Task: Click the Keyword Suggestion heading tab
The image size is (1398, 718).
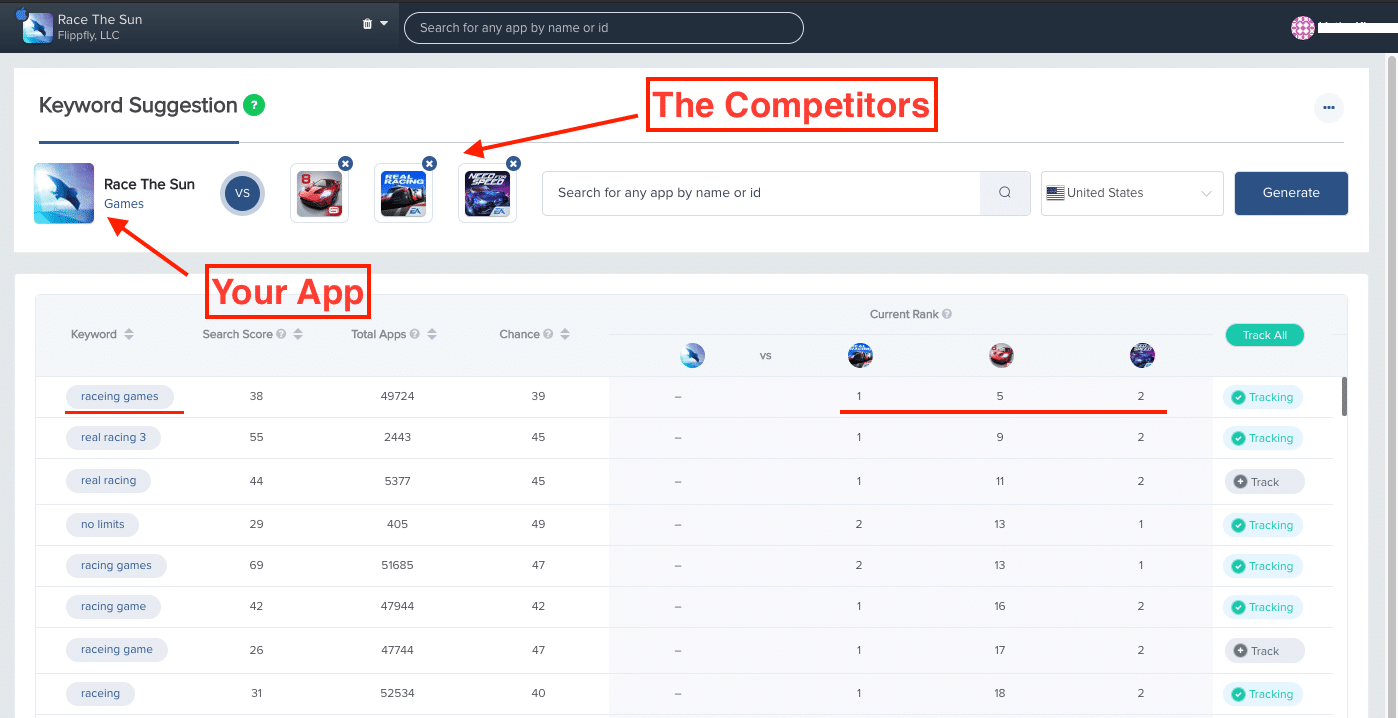Action: click(x=138, y=106)
